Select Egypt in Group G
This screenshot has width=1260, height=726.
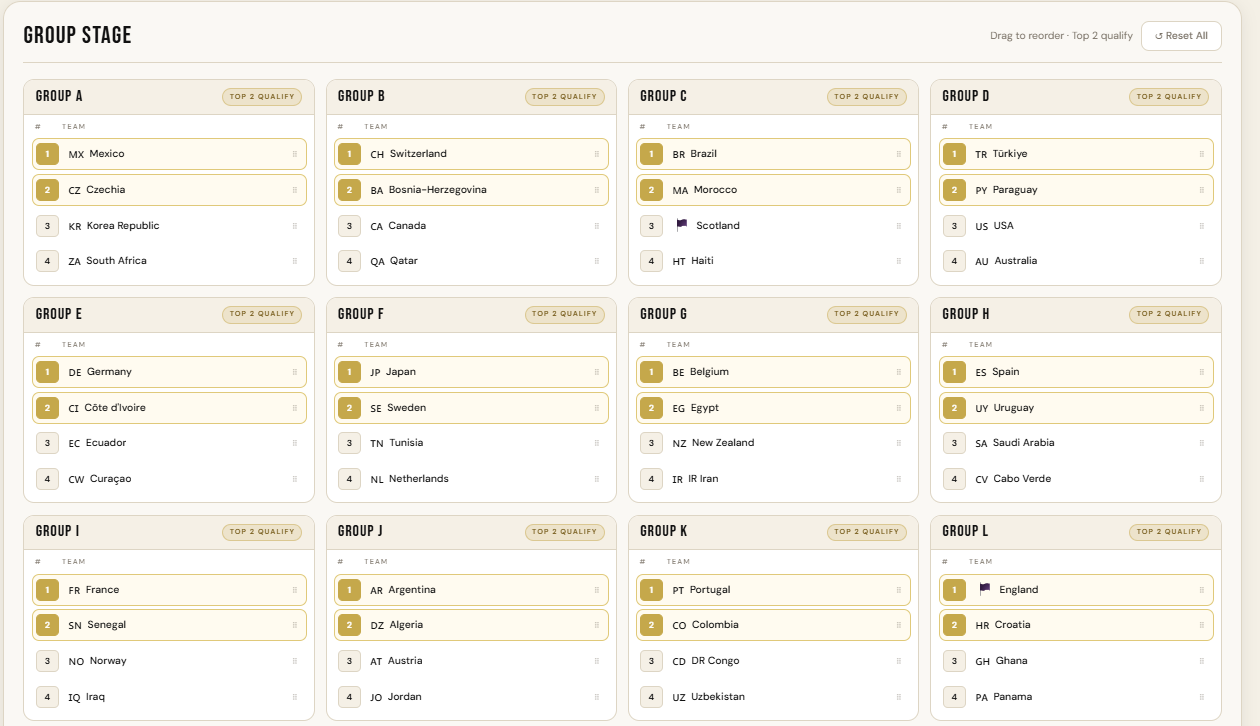coord(773,408)
